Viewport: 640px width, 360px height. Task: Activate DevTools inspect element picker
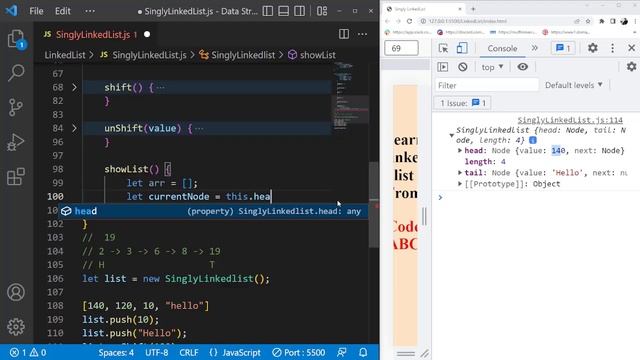pyautogui.click(x=443, y=48)
